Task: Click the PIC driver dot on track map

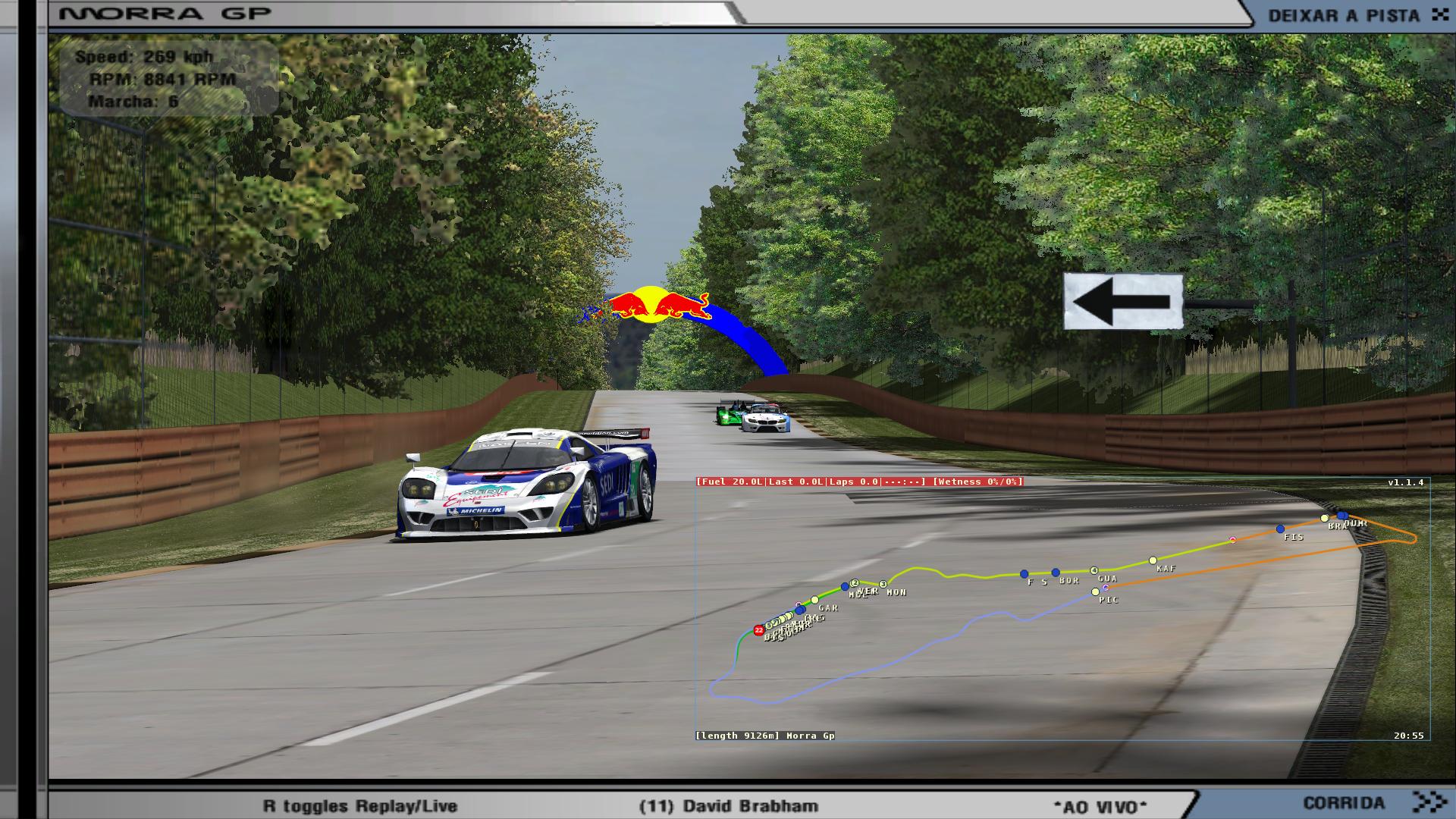Action: click(1095, 591)
